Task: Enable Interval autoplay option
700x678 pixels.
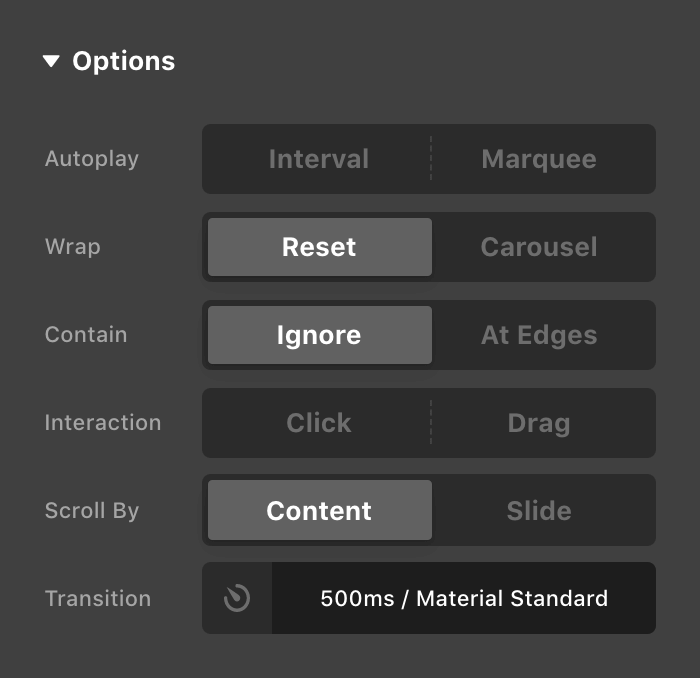Action: (318, 159)
